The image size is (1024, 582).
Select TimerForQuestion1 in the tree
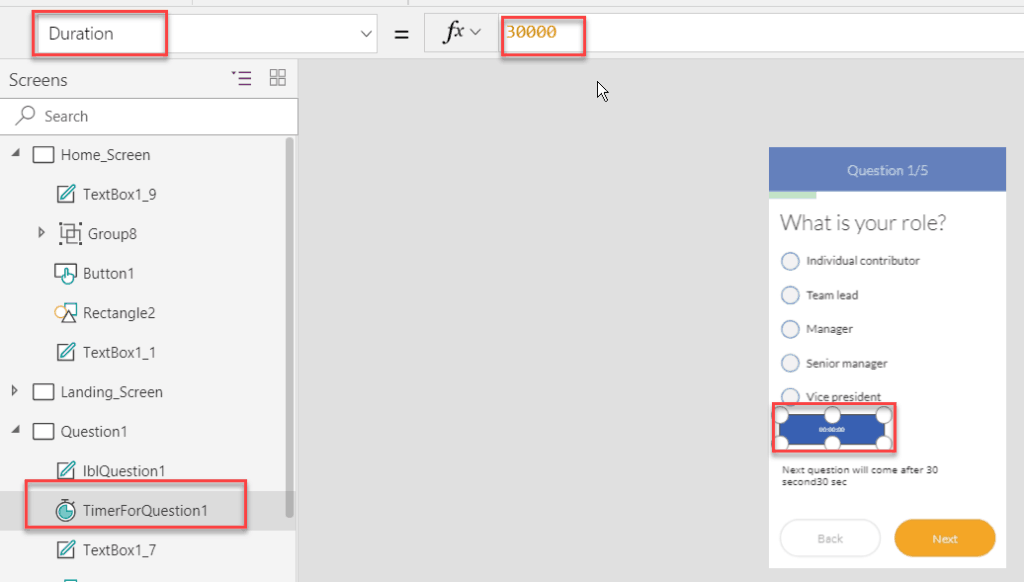point(145,510)
